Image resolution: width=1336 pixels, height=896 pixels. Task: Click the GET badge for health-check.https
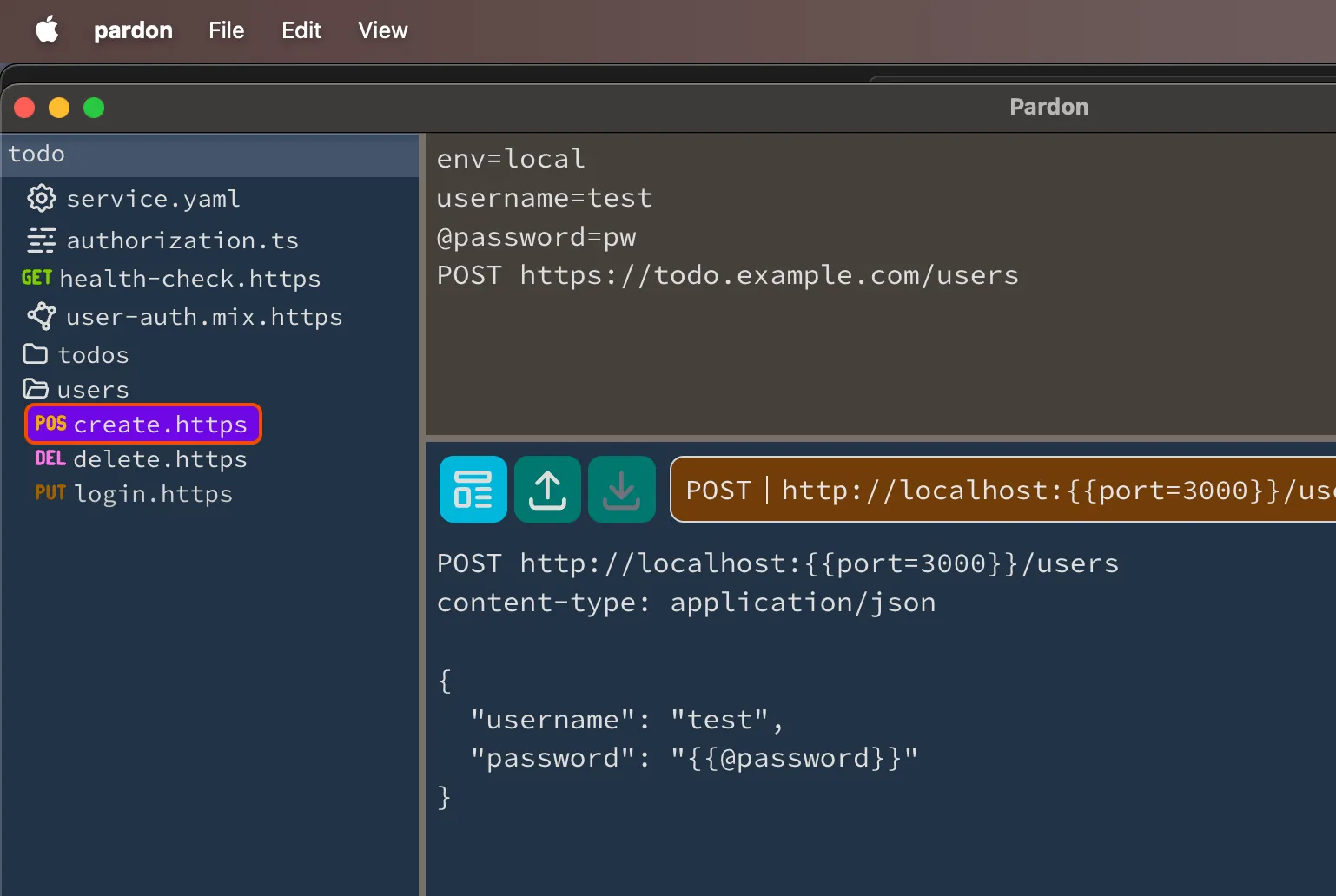[36, 278]
